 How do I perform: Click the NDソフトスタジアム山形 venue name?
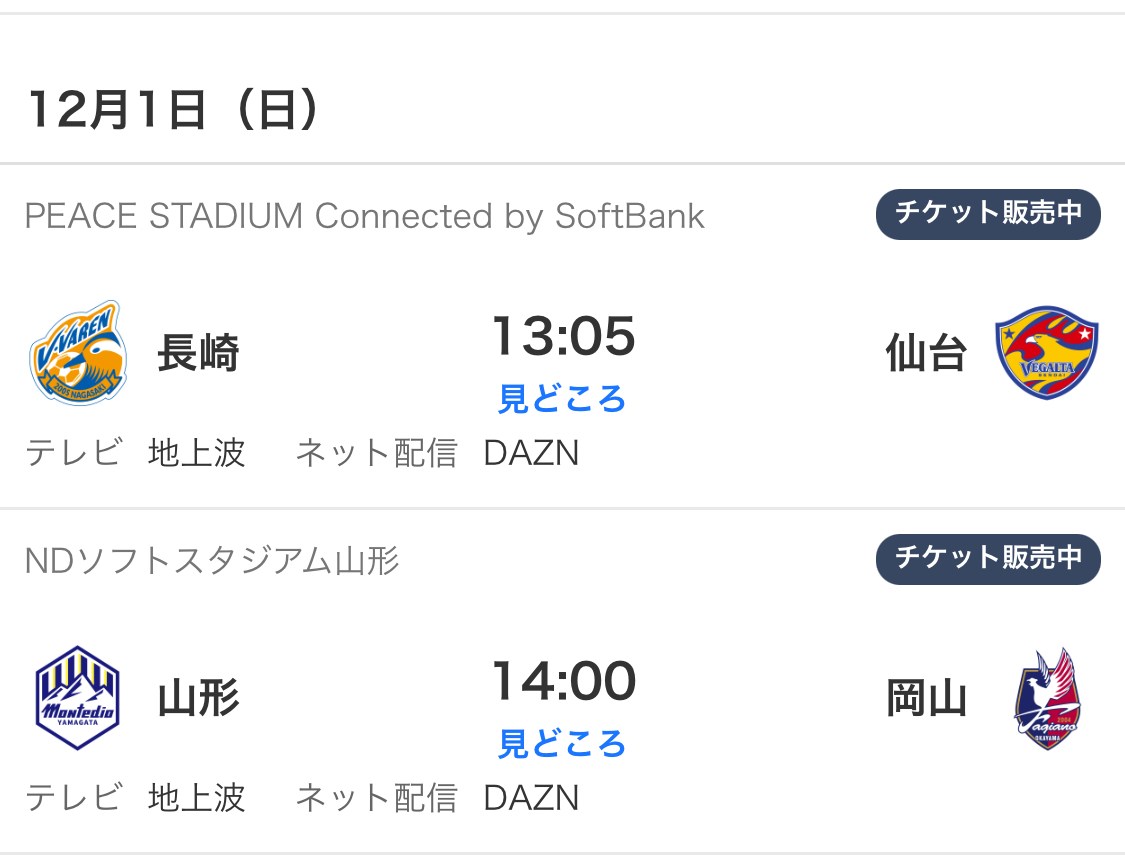(x=212, y=561)
